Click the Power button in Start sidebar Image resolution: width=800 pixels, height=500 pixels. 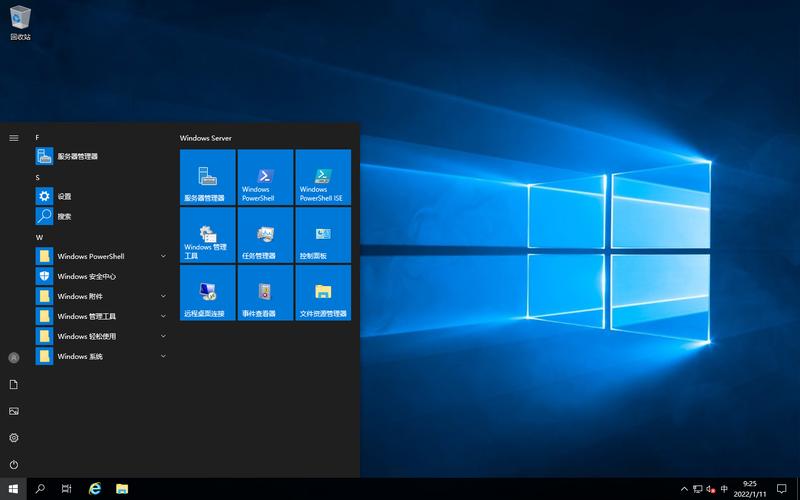click(14, 465)
